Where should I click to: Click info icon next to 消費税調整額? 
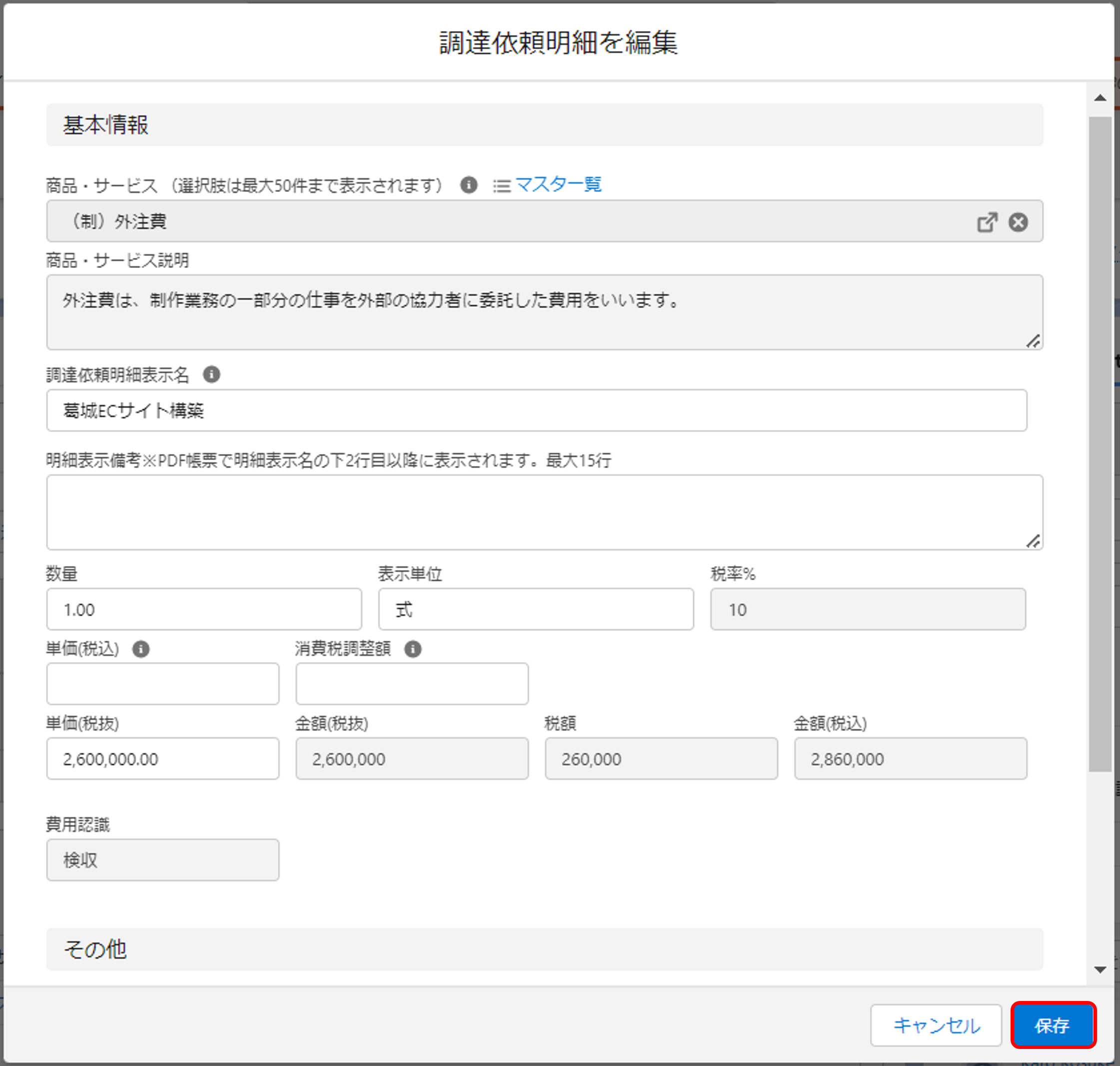413,649
